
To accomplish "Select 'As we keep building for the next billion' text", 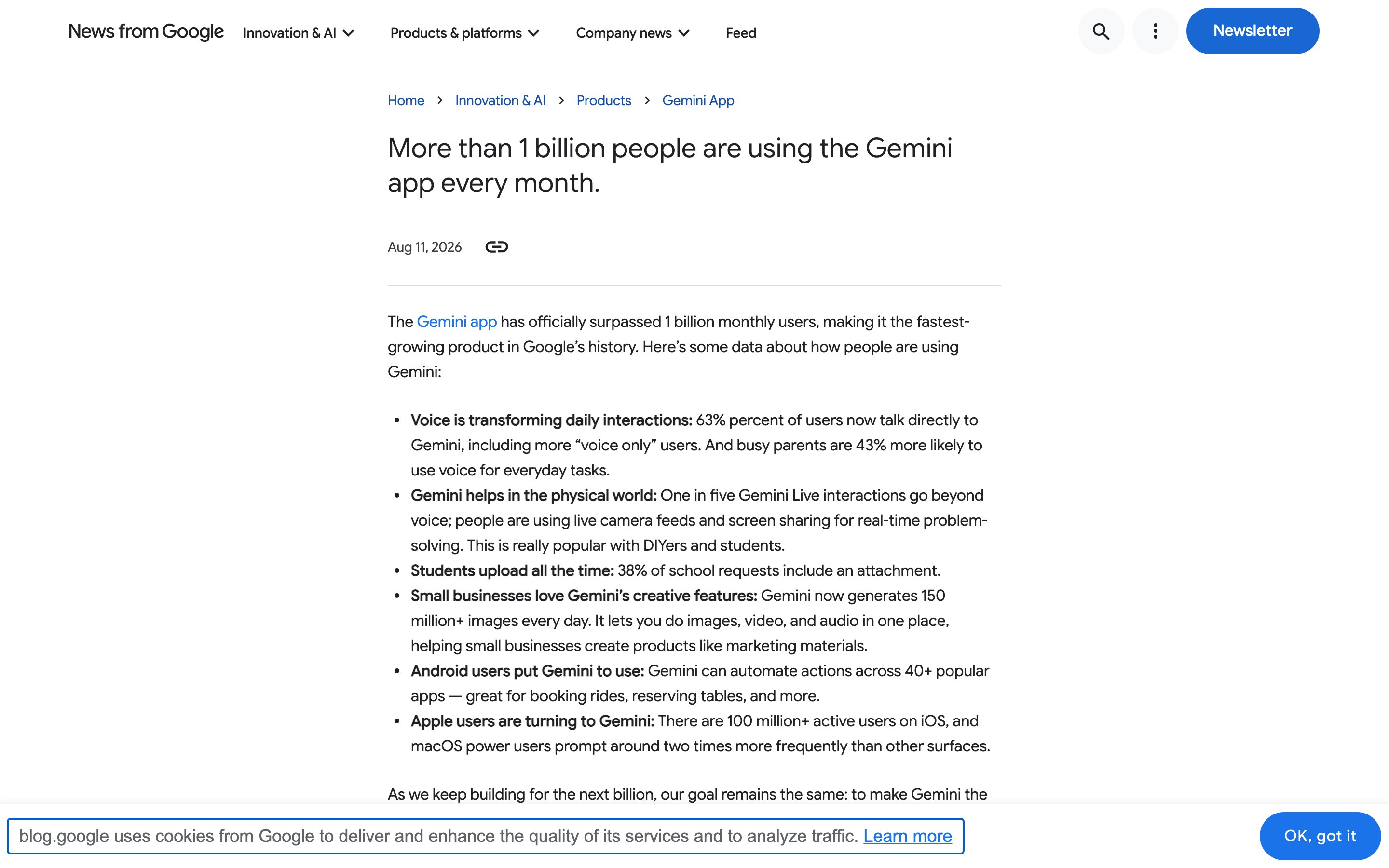I will coord(521,795).
